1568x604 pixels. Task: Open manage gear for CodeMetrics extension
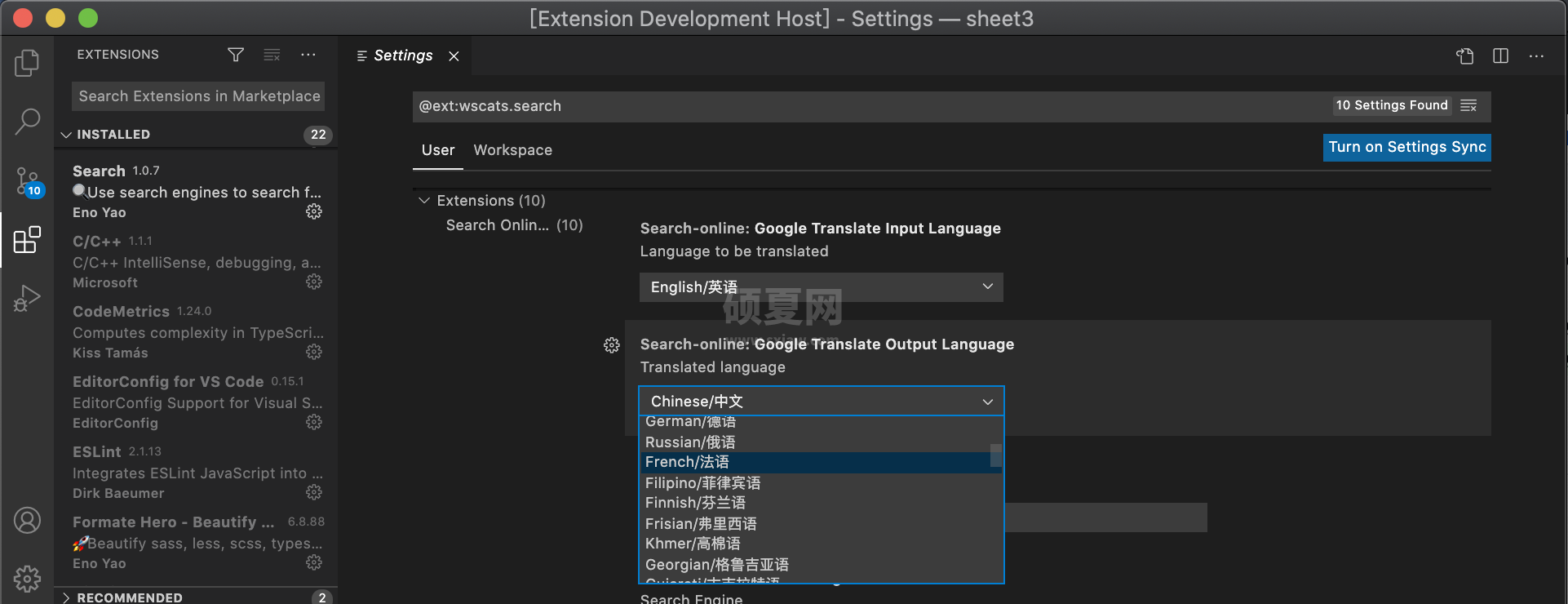(x=314, y=352)
